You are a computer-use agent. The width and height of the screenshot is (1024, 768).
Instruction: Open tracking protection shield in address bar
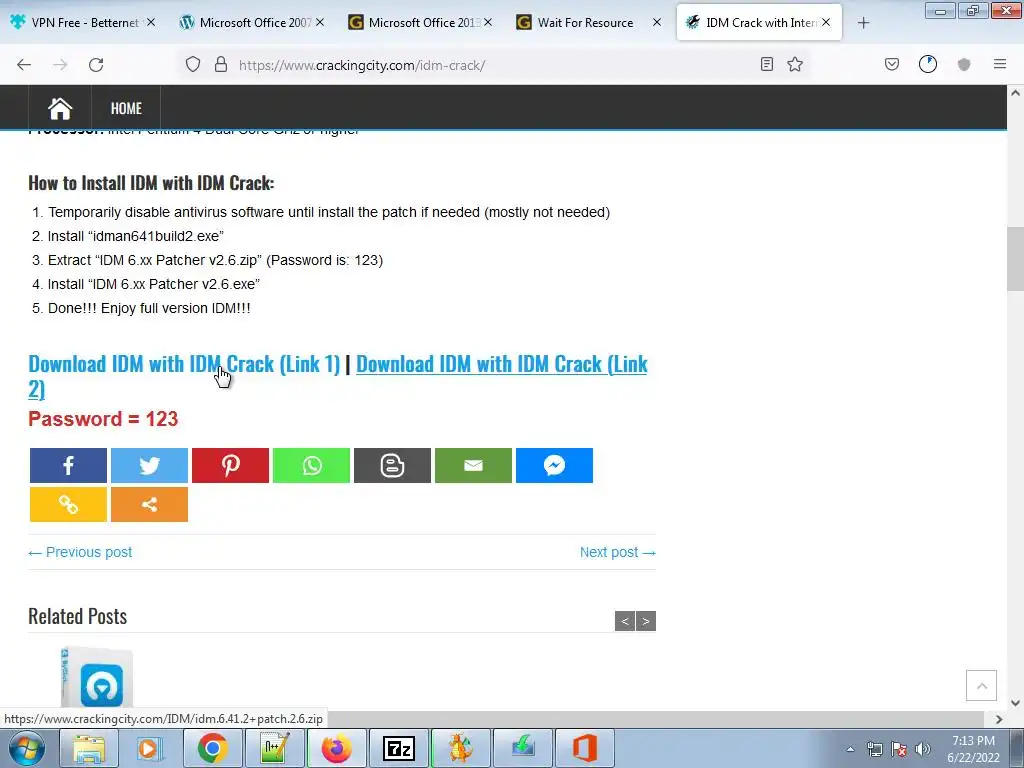pos(193,64)
